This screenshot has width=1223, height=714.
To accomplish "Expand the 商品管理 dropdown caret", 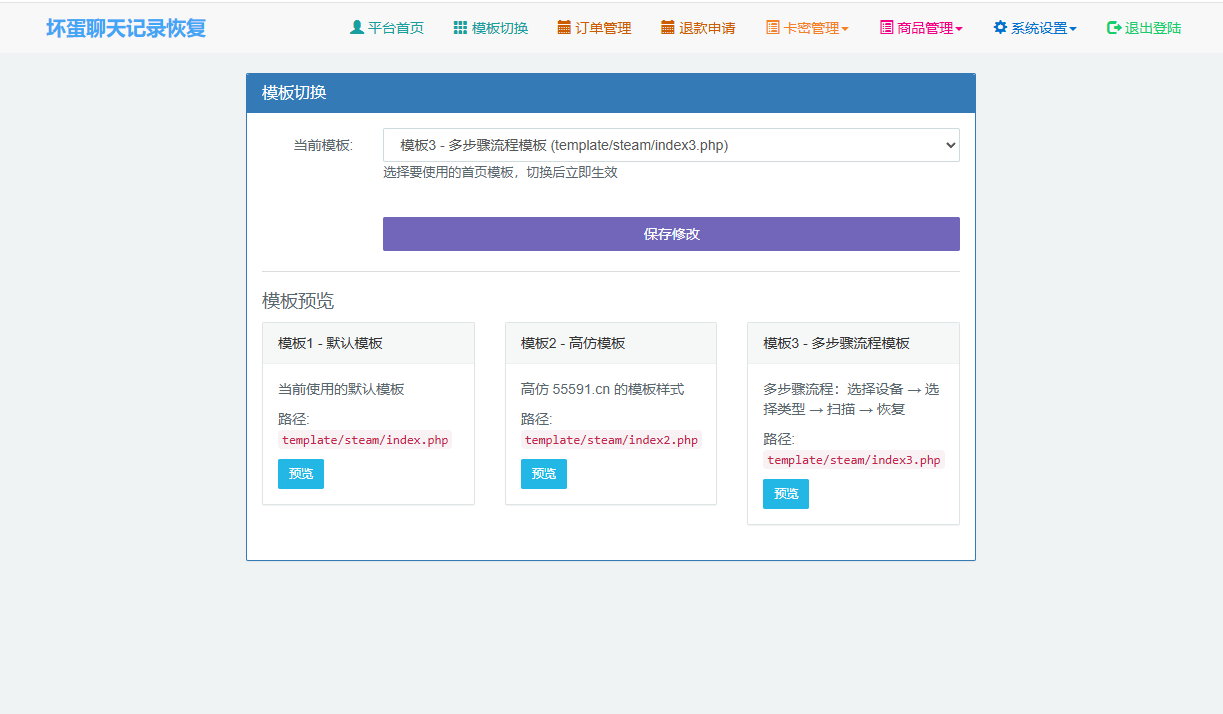I will tap(959, 29).
